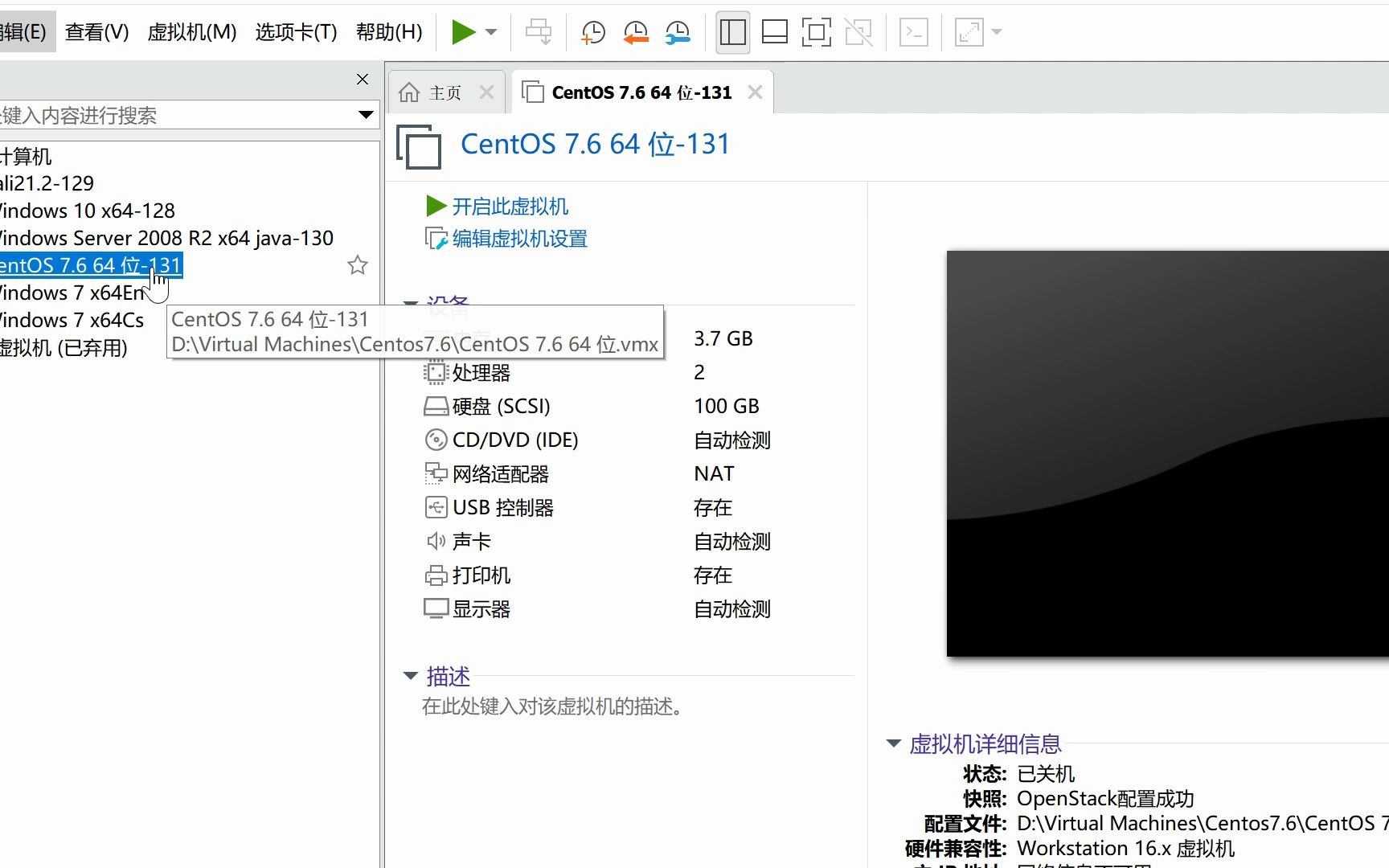This screenshot has height=868, width=1389.
Task: Click the description field 在此处键入对该虚拟机的描述
Action: pos(554,706)
